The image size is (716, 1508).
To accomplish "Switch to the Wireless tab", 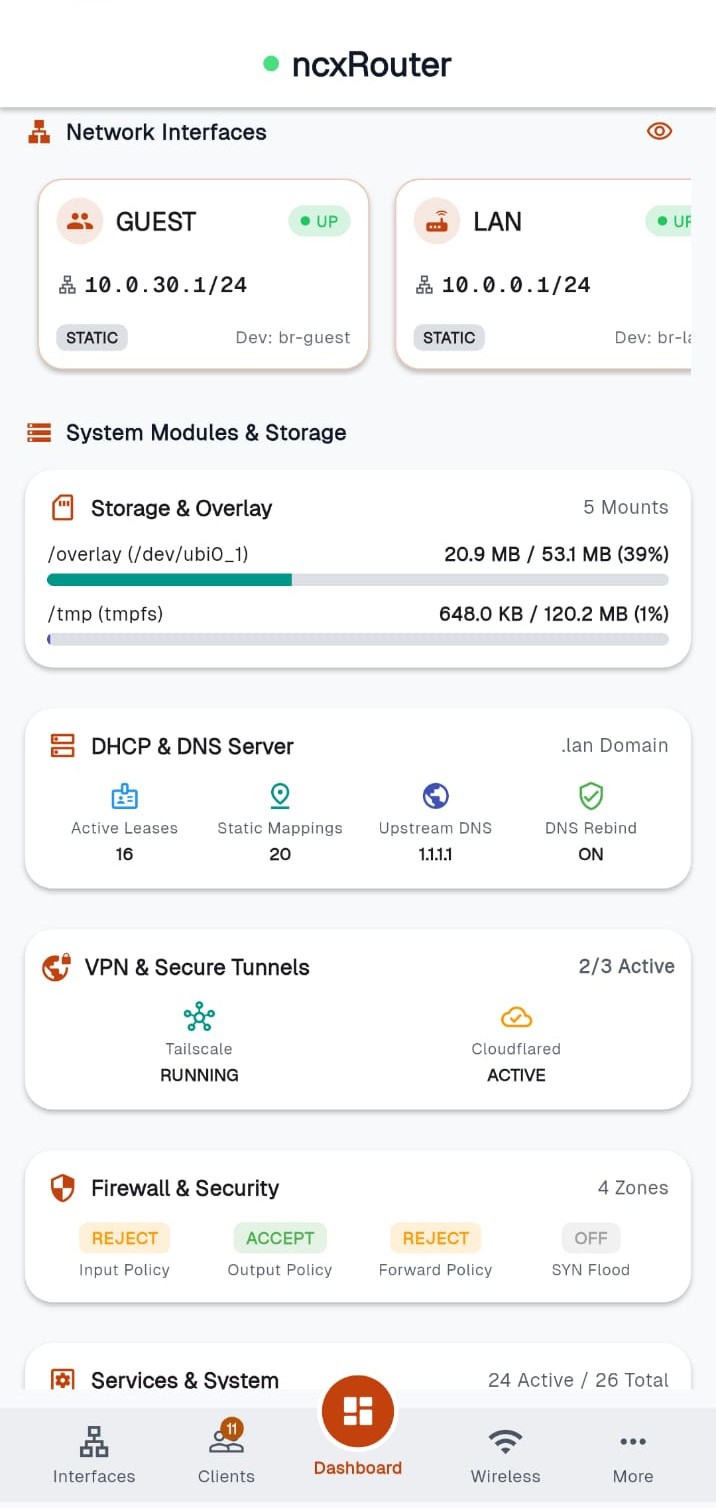I will [505, 1455].
